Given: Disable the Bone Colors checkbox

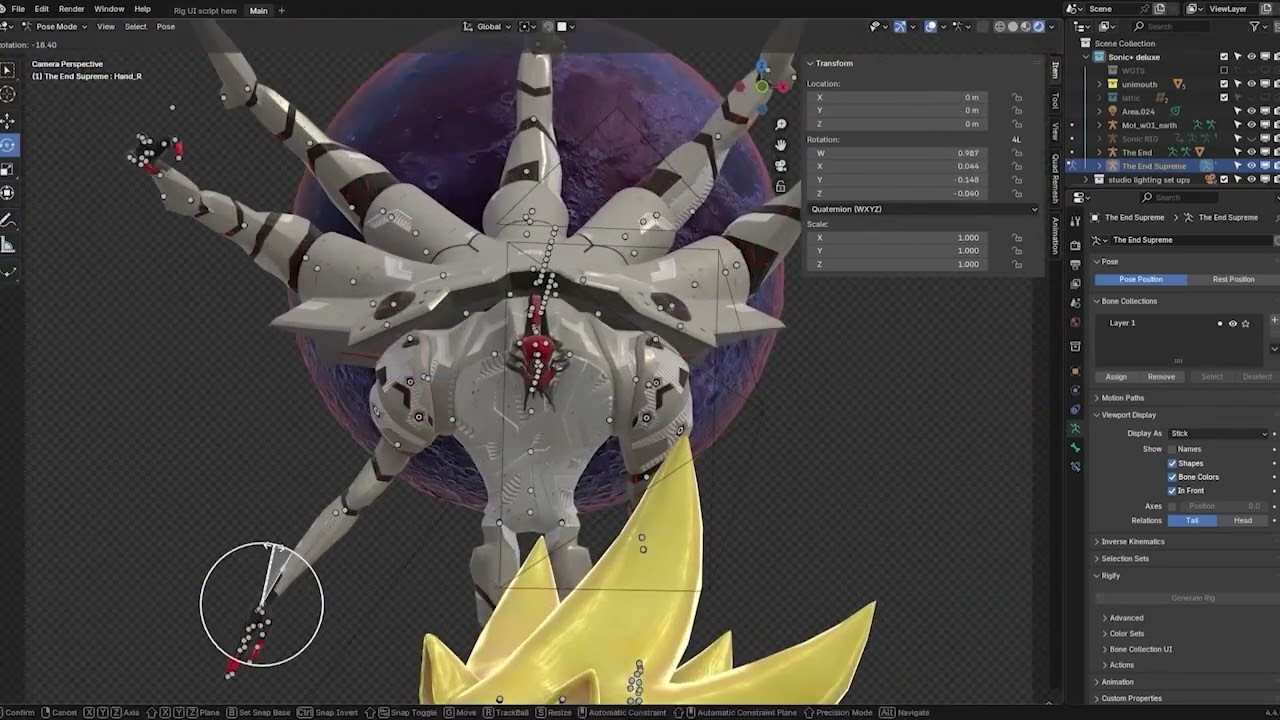Looking at the screenshot, I should 1172,477.
